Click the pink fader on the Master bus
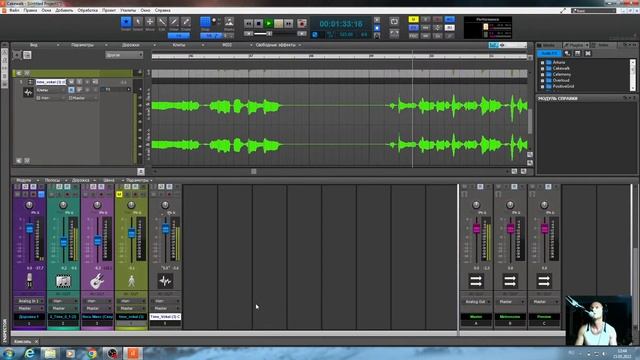The width and height of the screenshot is (640, 360). point(476,229)
